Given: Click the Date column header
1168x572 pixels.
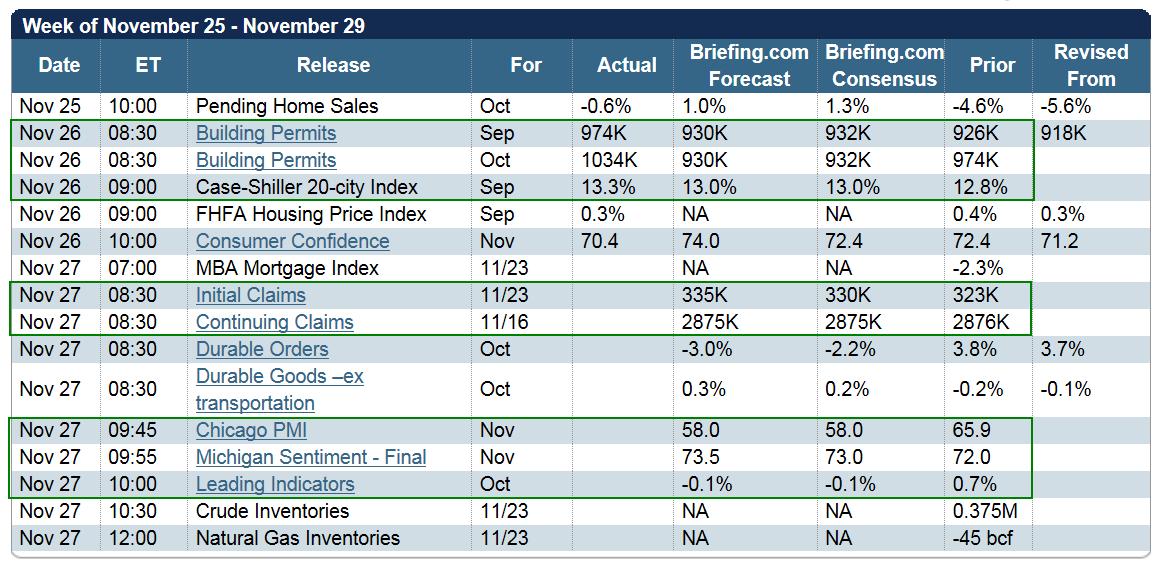Looking at the screenshot, I should 59,66.
